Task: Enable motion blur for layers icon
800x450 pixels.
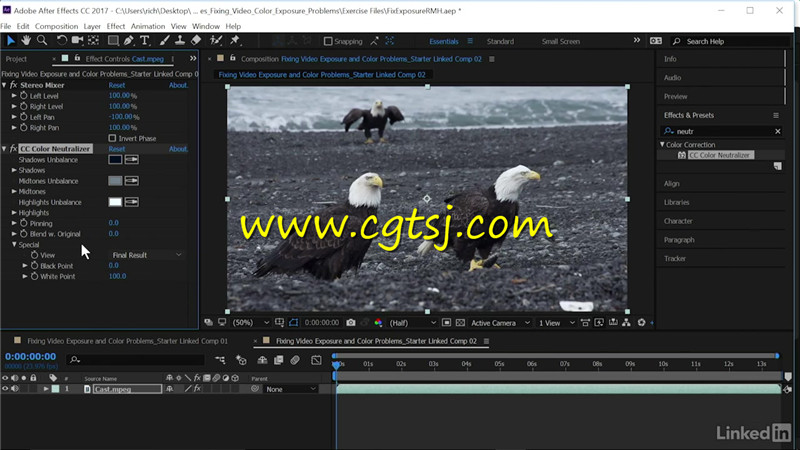Action: [295, 360]
